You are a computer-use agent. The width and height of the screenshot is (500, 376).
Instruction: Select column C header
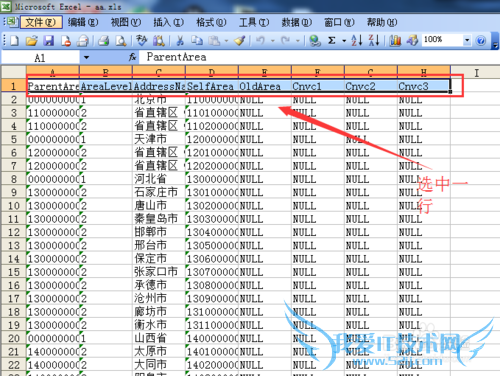coord(159,71)
